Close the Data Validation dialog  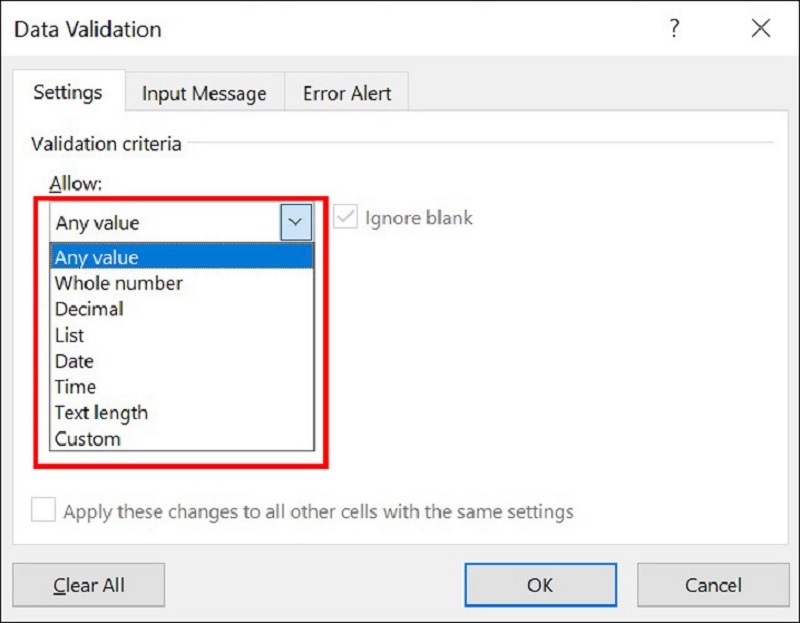pyautogui.click(x=760, y=29)
